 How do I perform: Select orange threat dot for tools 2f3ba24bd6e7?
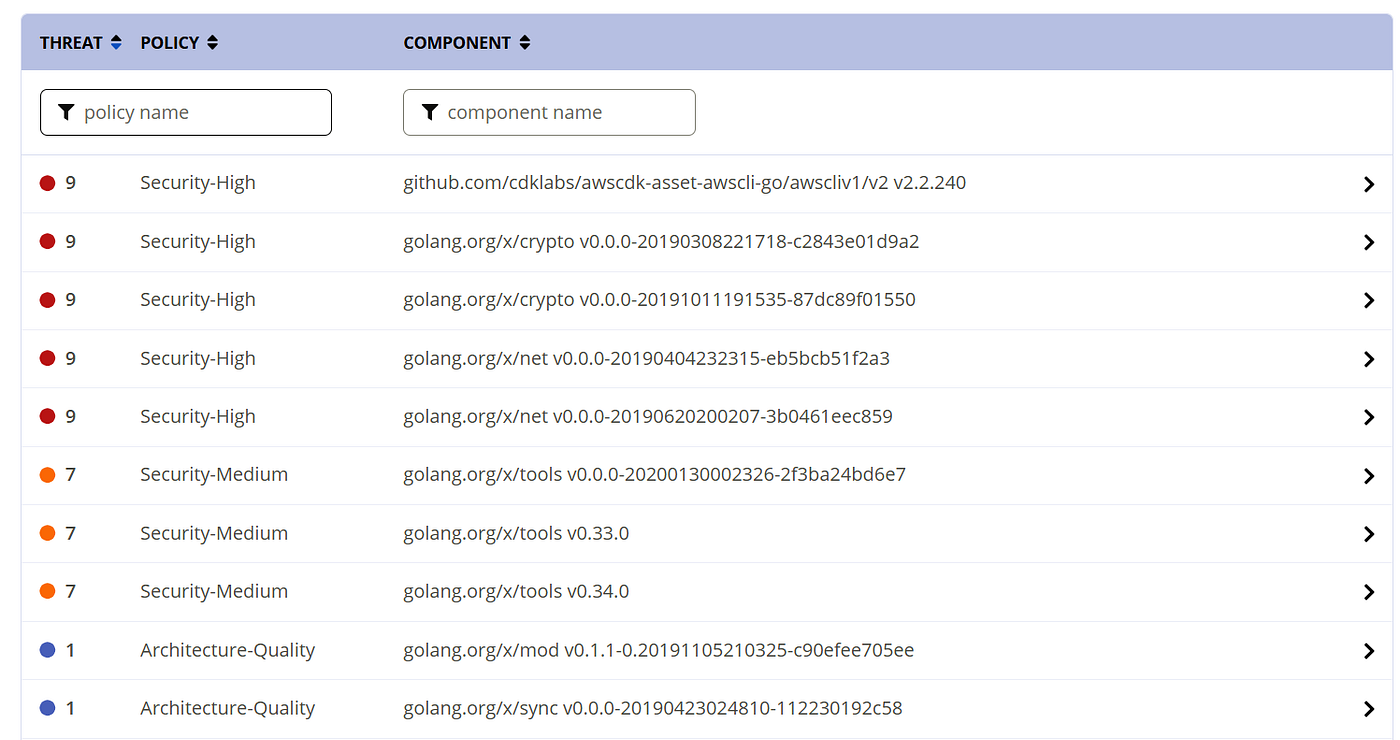click(x=47, y=475)
